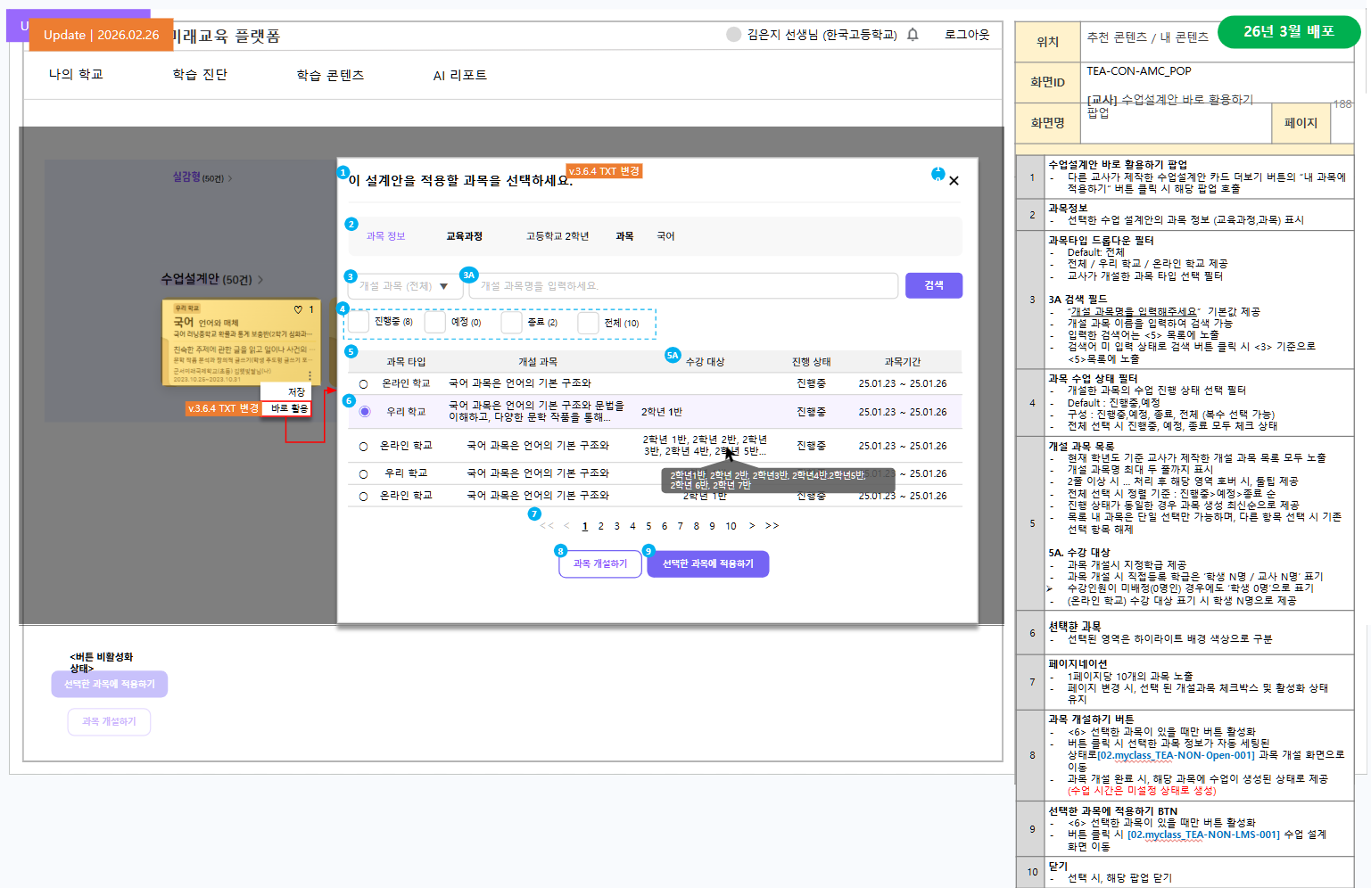Open the 개설 과목 (전체) dropdown

[404, 286]
